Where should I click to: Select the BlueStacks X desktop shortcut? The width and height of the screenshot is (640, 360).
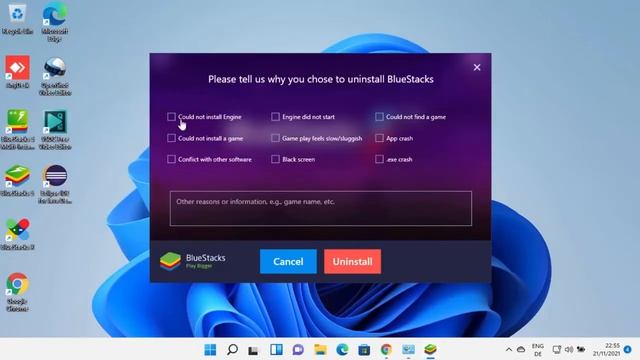coord(18,234)
